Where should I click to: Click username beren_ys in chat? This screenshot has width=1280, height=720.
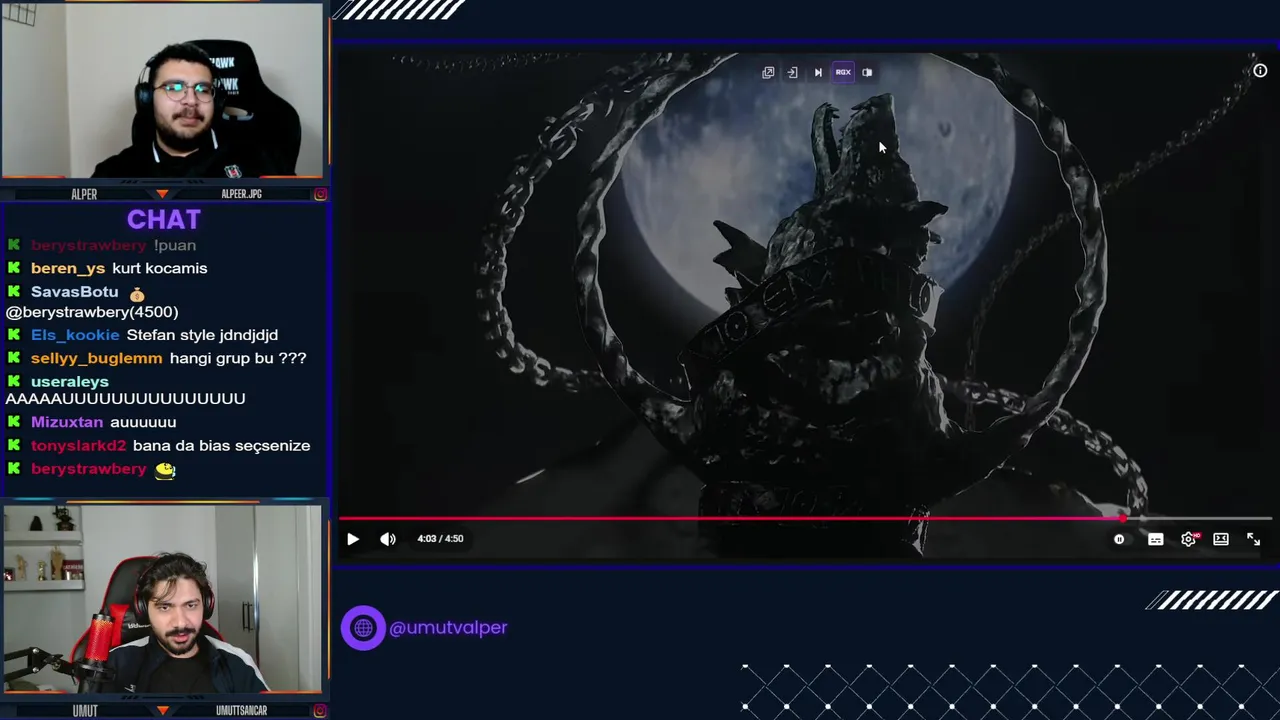[68, 268]
